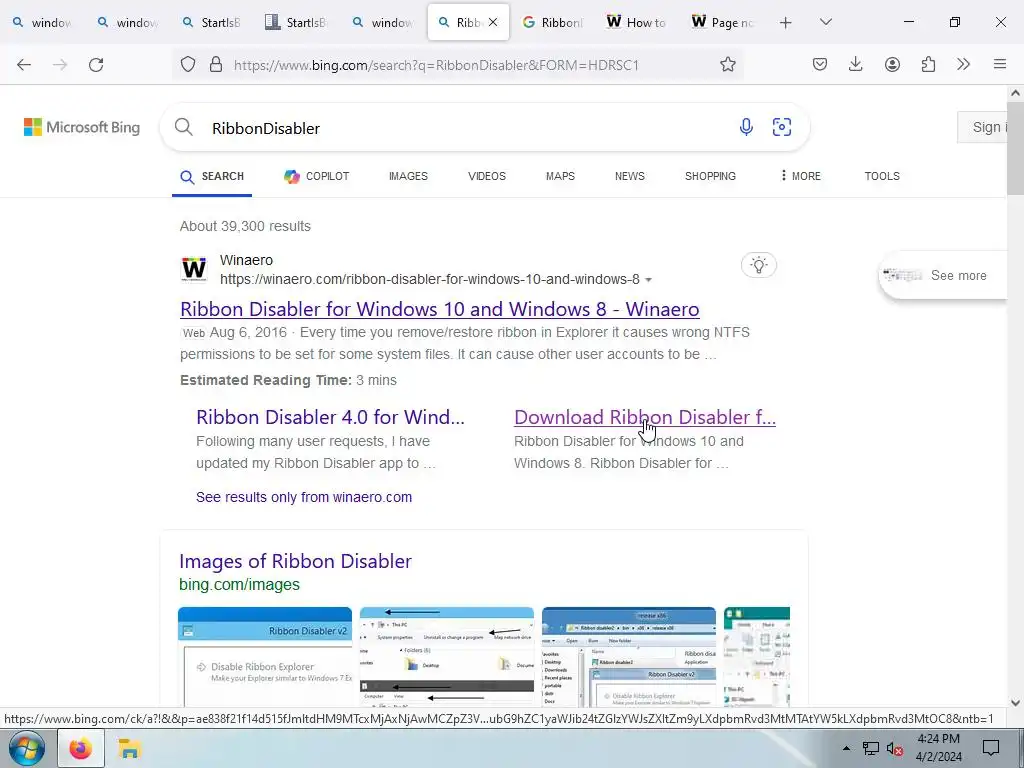This screenshot has width=1024, height=768.
Task: Switch to Copilot tab
Action: pyautogui.click(x=317, y=176)
